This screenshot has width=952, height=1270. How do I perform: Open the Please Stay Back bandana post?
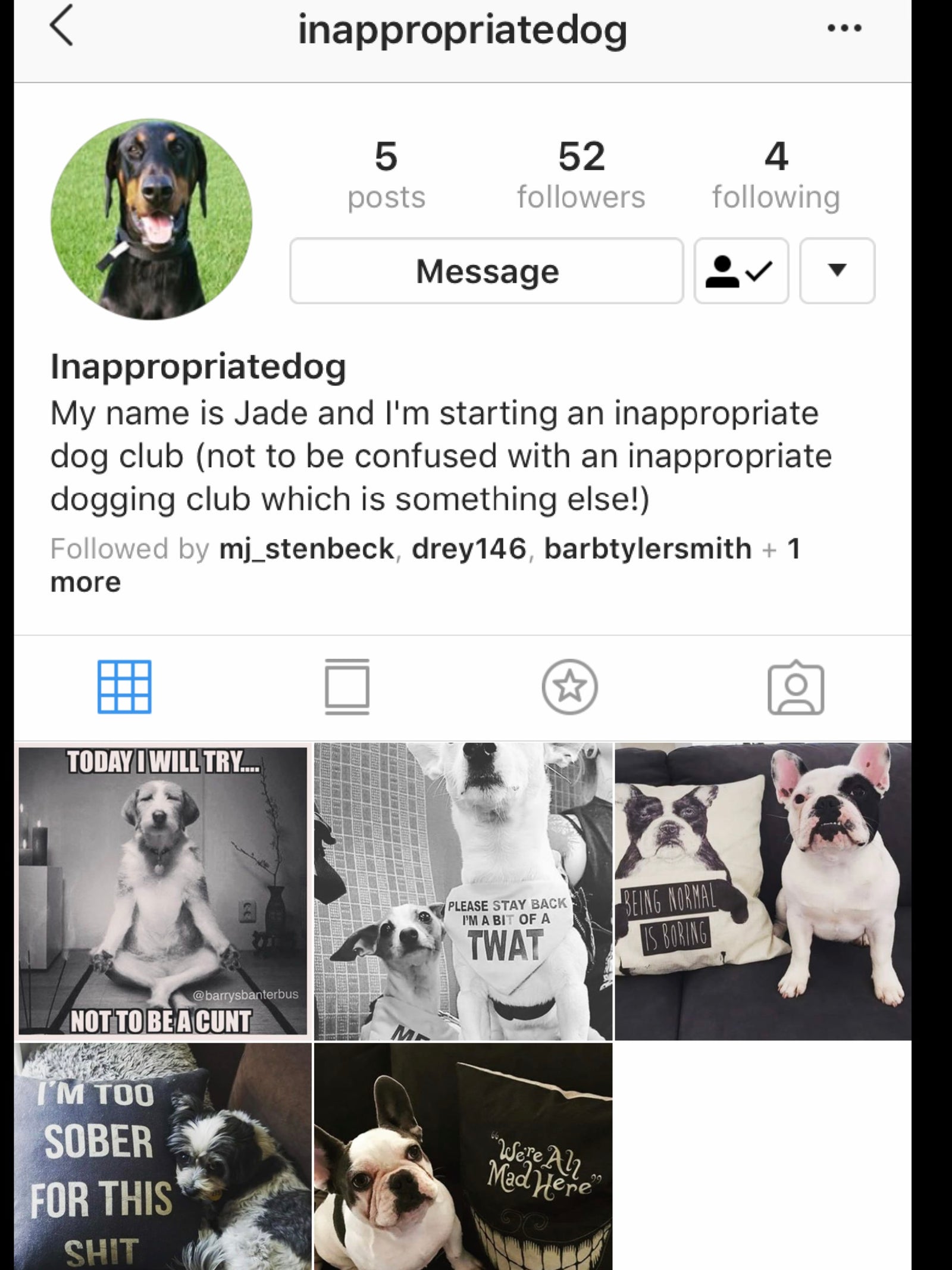463,891
